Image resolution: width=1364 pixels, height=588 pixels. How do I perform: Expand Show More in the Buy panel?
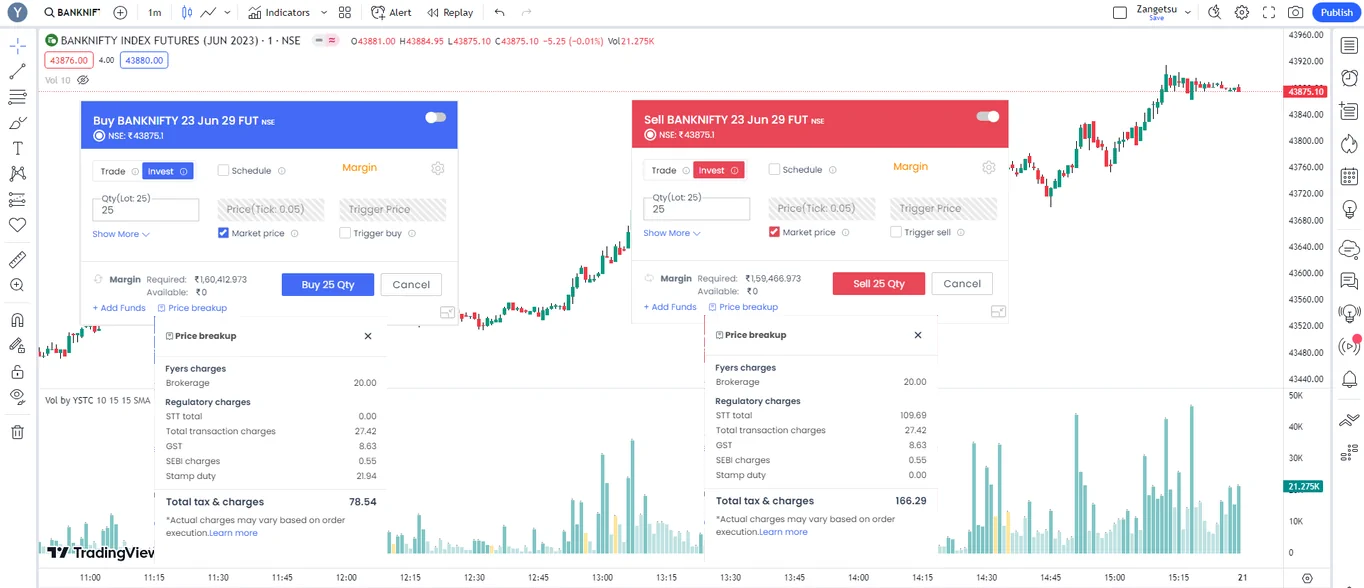click(x=121, y=234)
